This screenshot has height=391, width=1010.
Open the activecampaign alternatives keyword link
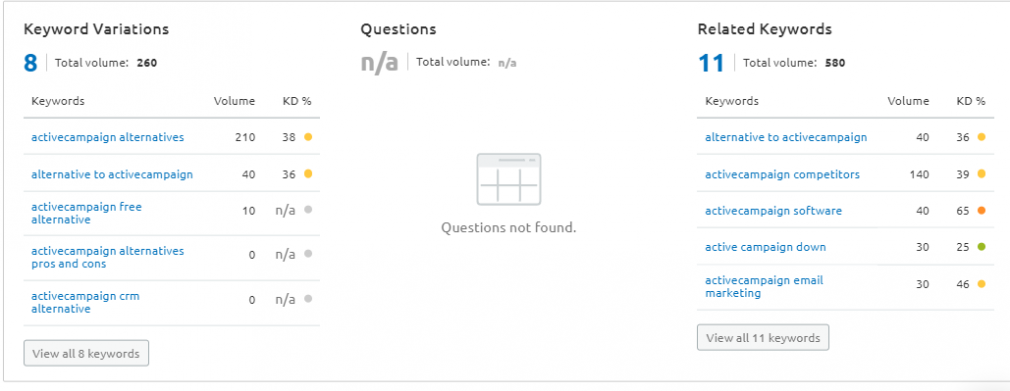coord(108,137)
